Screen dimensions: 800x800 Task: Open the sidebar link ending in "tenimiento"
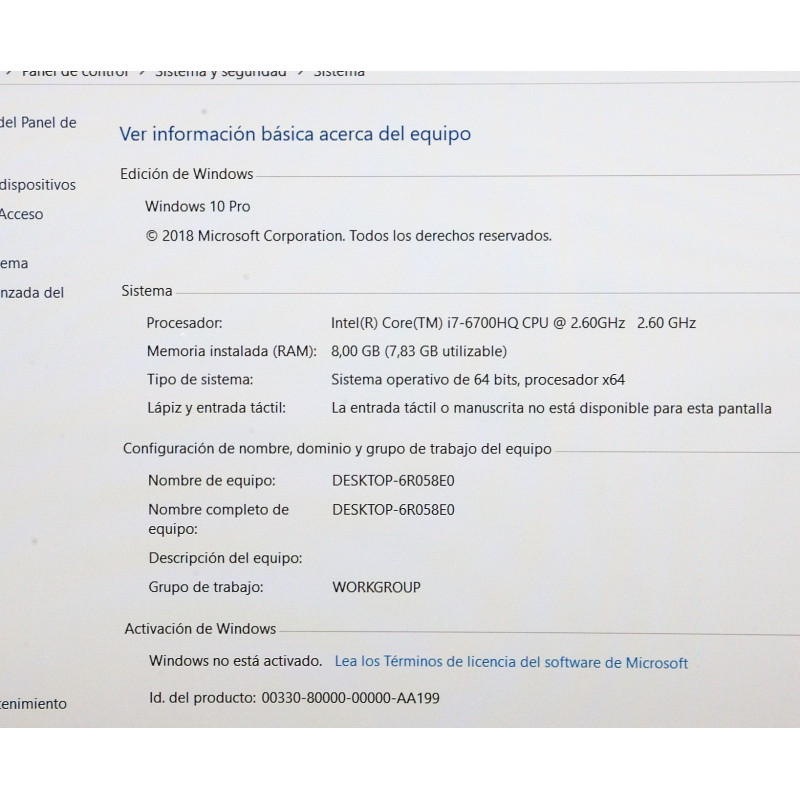click(x=33, y=704)
